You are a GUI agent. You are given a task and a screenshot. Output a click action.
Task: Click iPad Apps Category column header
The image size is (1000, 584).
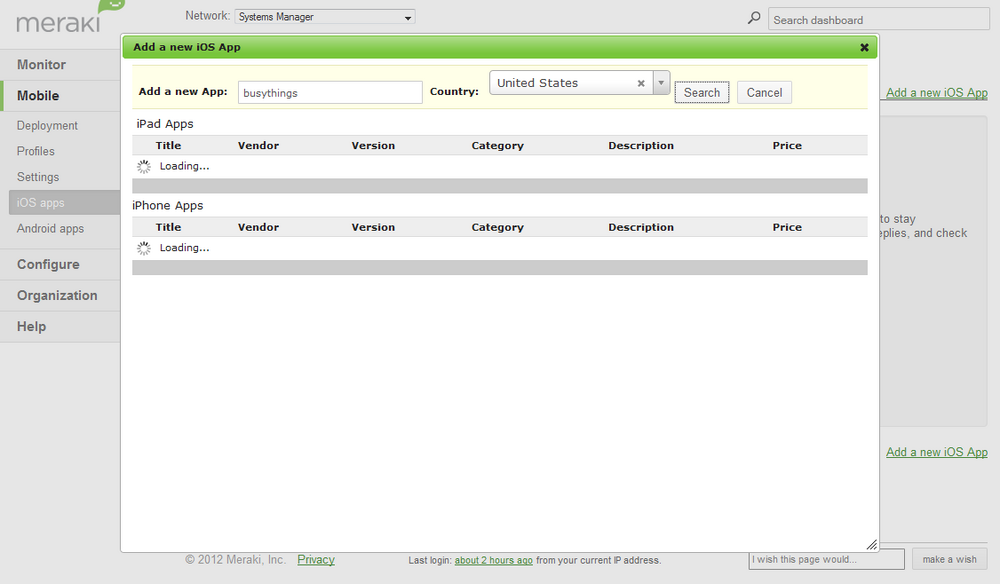(x=497, y=145)
